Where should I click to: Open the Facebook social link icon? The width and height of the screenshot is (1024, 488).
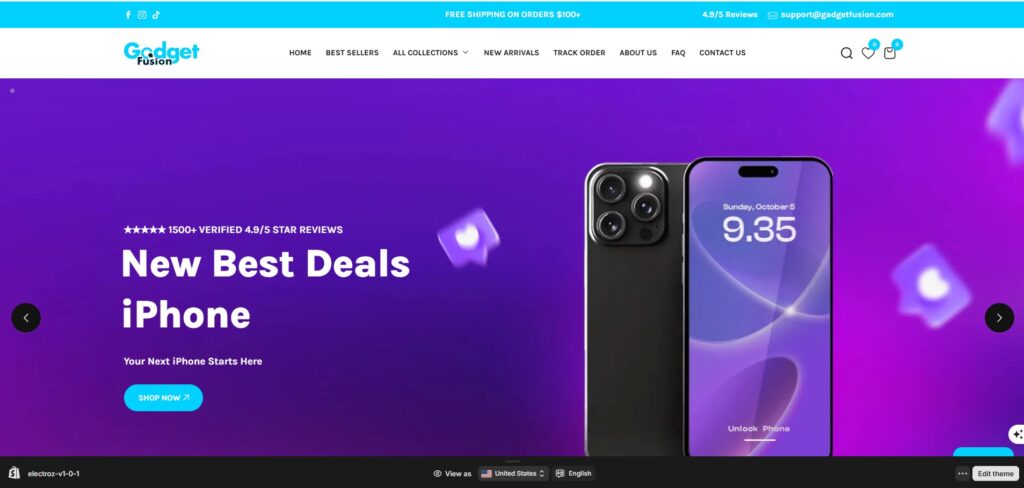pos(128,15)
